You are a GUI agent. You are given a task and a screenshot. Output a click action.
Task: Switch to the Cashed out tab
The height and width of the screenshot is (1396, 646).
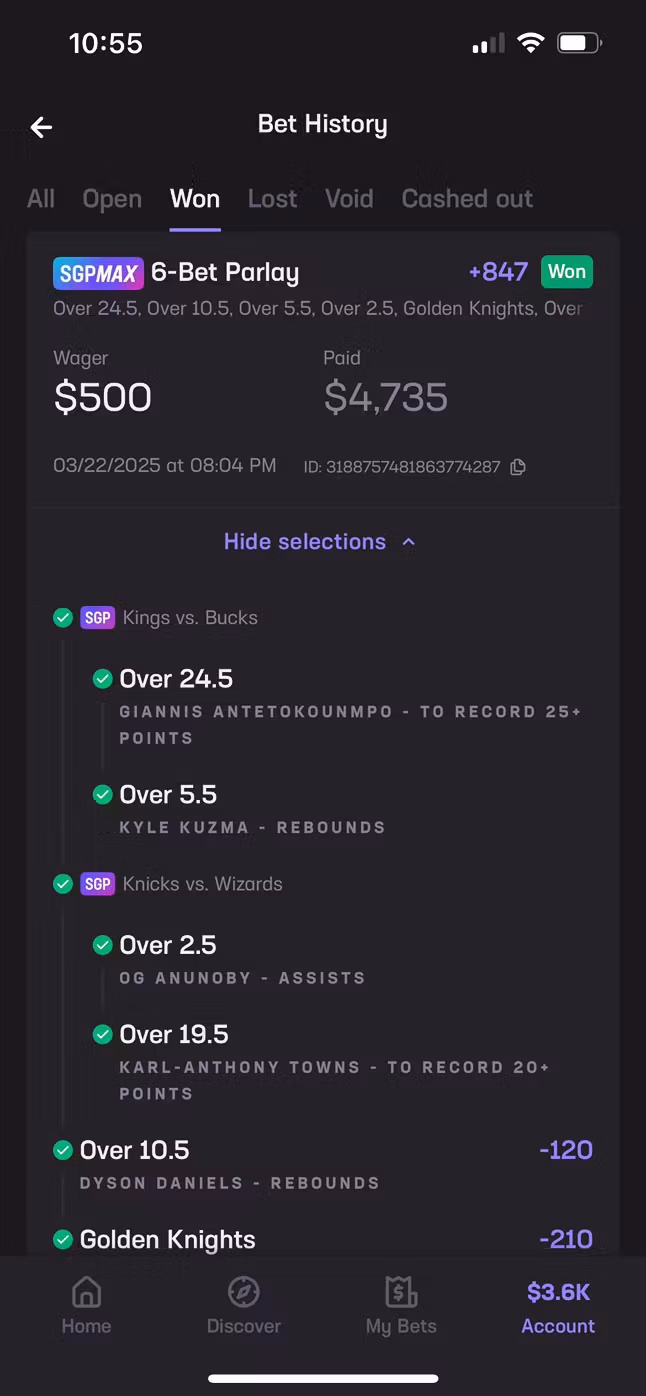click(467, 199)
